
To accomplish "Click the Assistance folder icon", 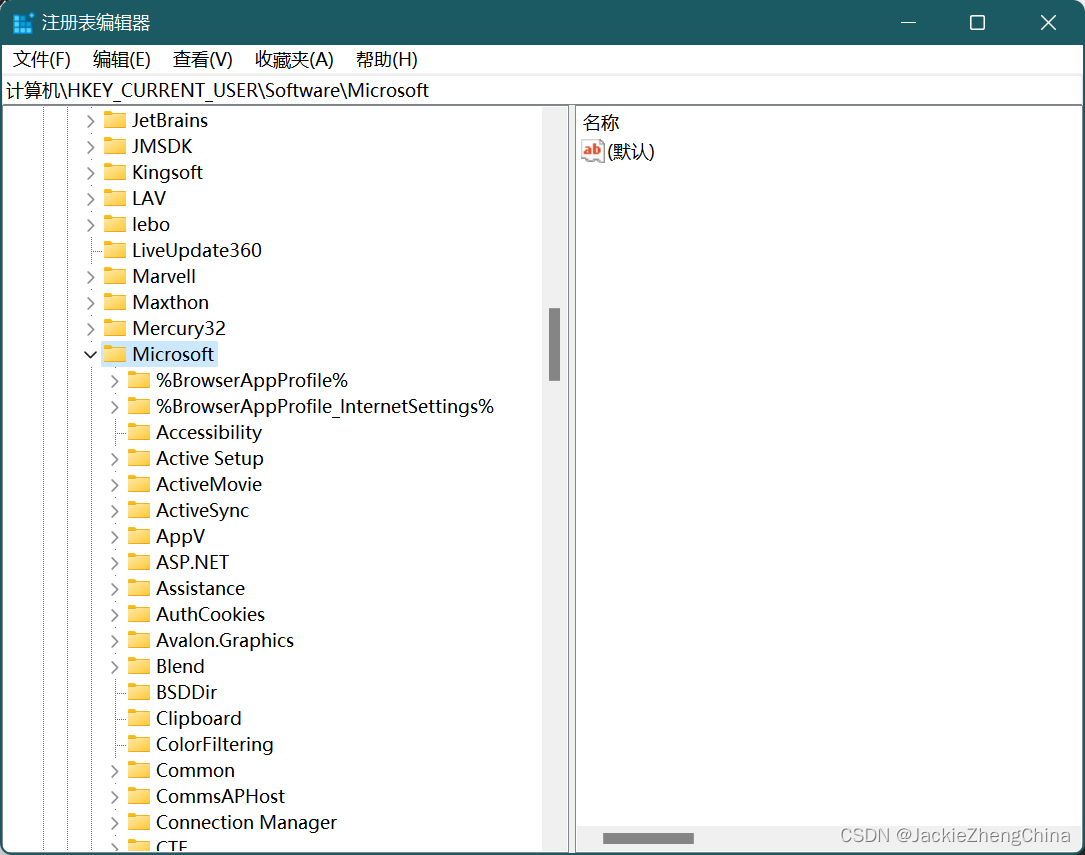I will (139, 589).
